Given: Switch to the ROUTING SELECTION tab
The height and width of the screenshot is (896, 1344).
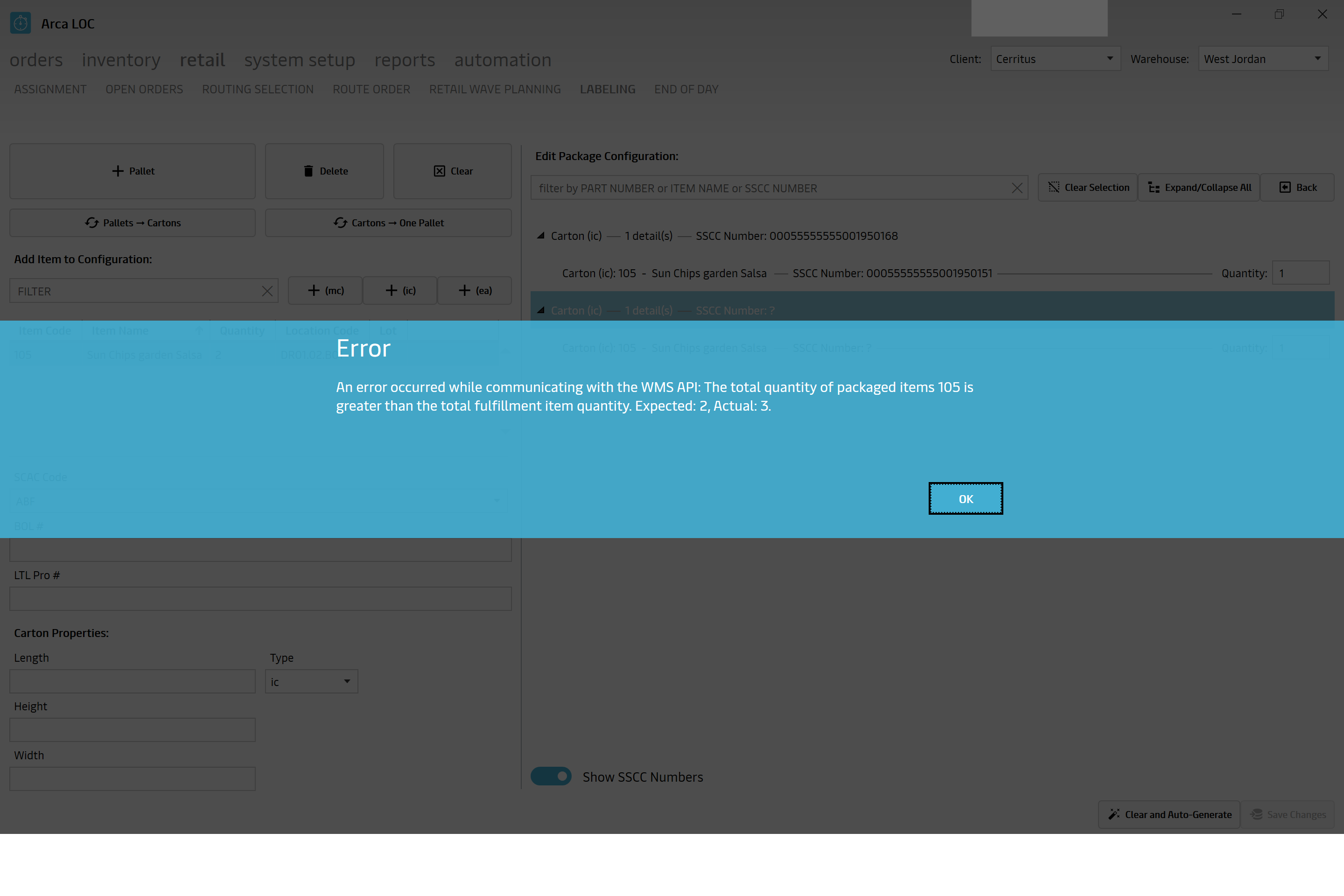Looking at the screenshot, I should 258,89.
